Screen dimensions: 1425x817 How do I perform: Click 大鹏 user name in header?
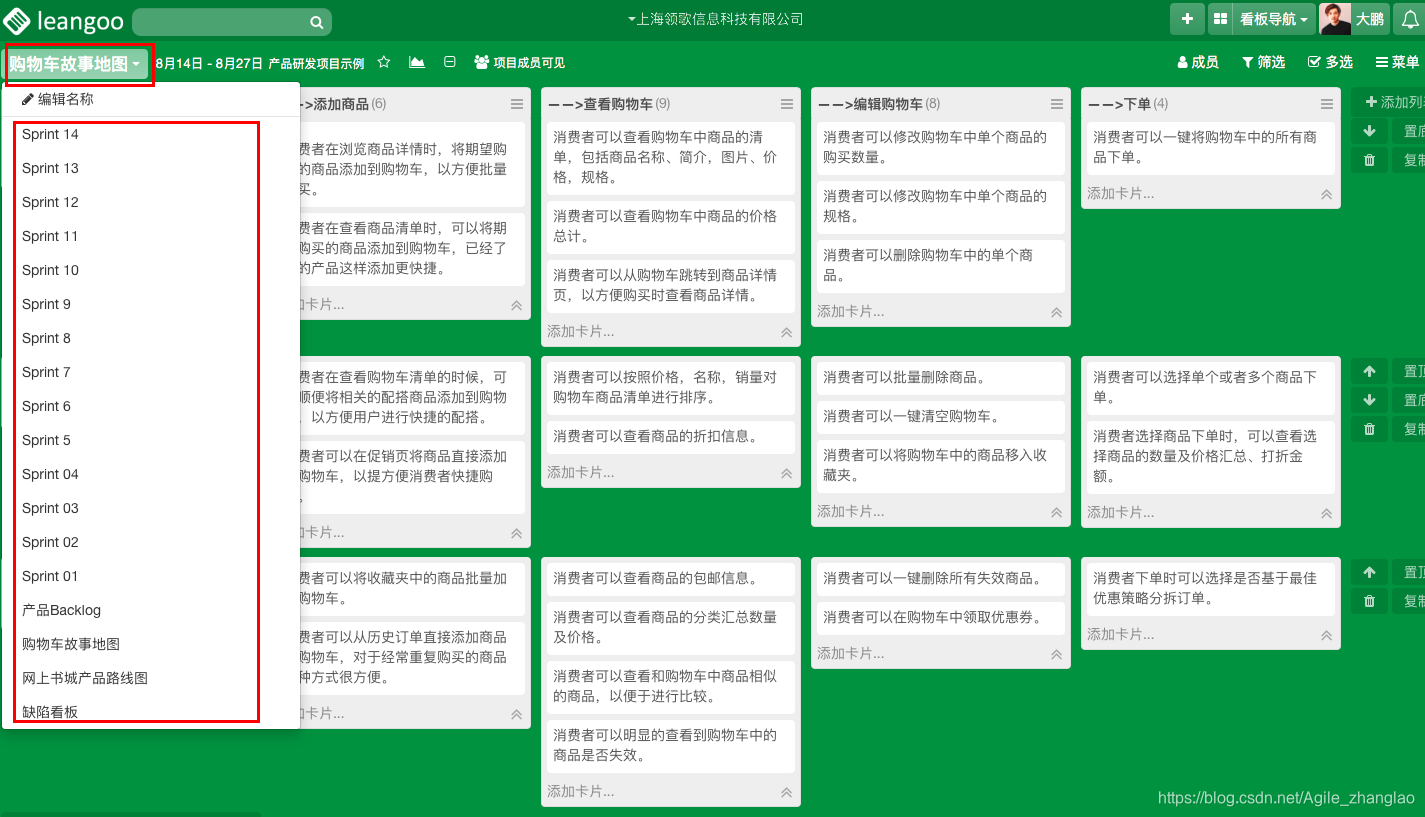[x=1370, y=19]
